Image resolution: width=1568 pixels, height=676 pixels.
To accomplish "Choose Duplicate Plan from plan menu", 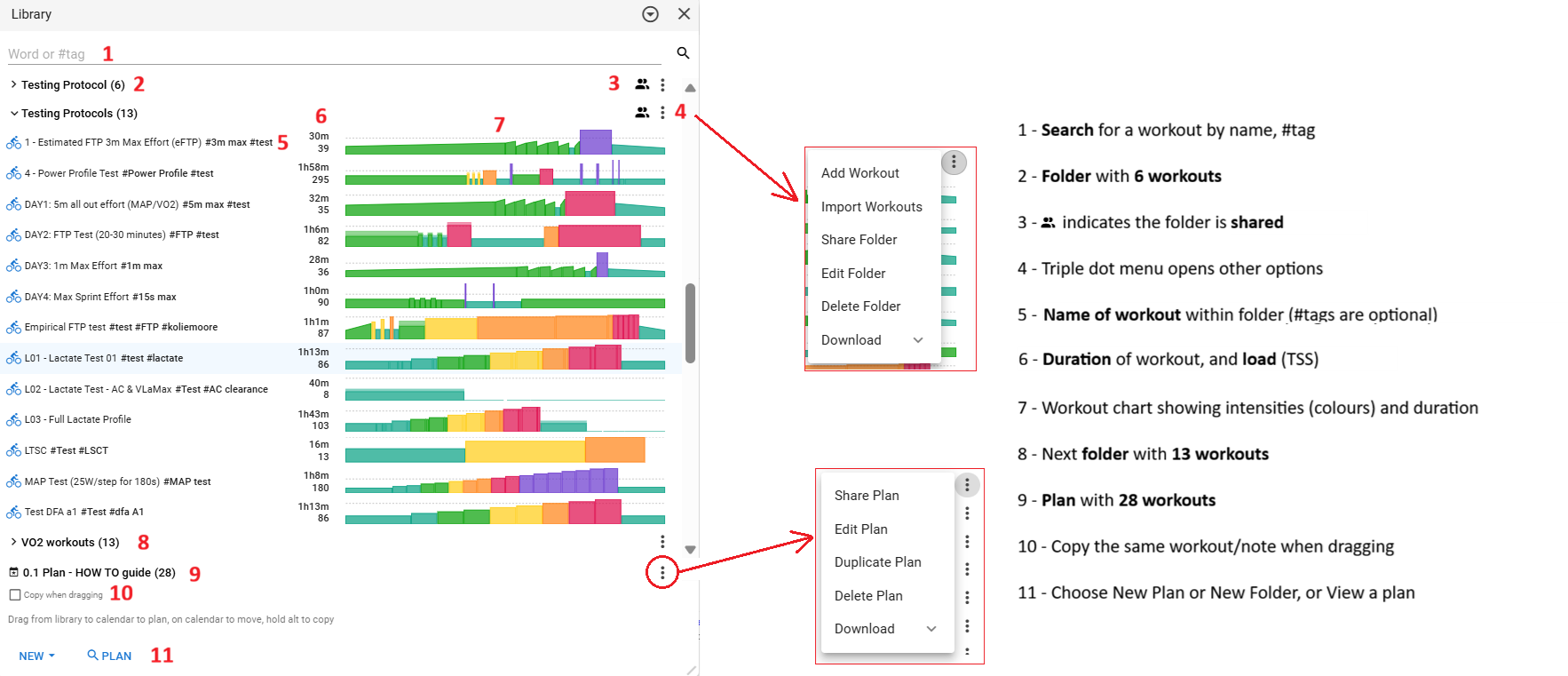I will (x=877, y=562).
